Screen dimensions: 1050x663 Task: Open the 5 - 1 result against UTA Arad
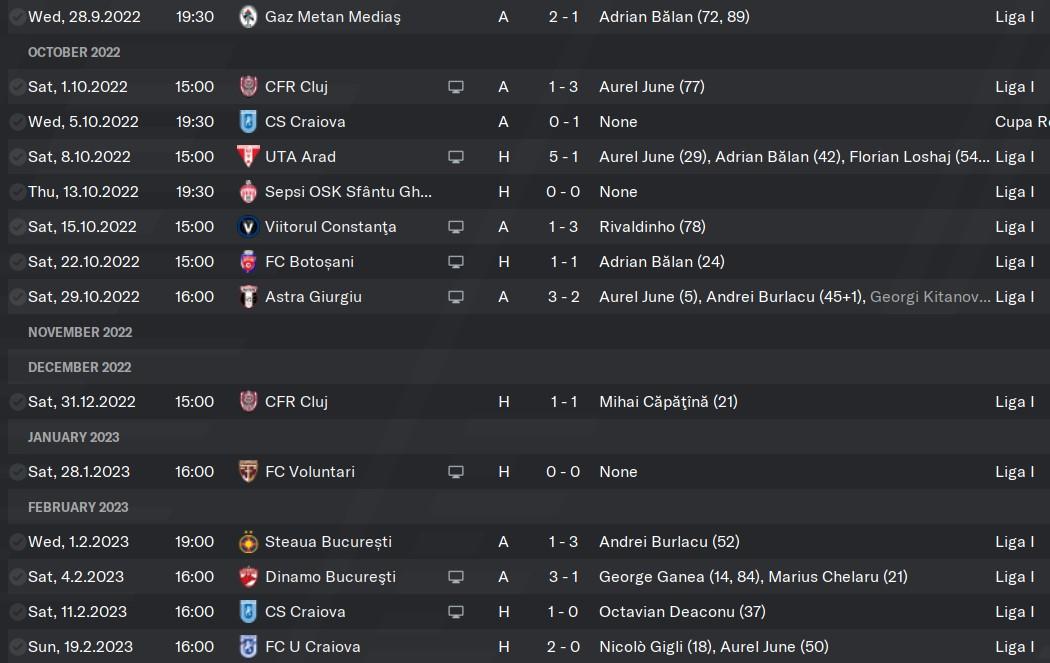(563, 157)
